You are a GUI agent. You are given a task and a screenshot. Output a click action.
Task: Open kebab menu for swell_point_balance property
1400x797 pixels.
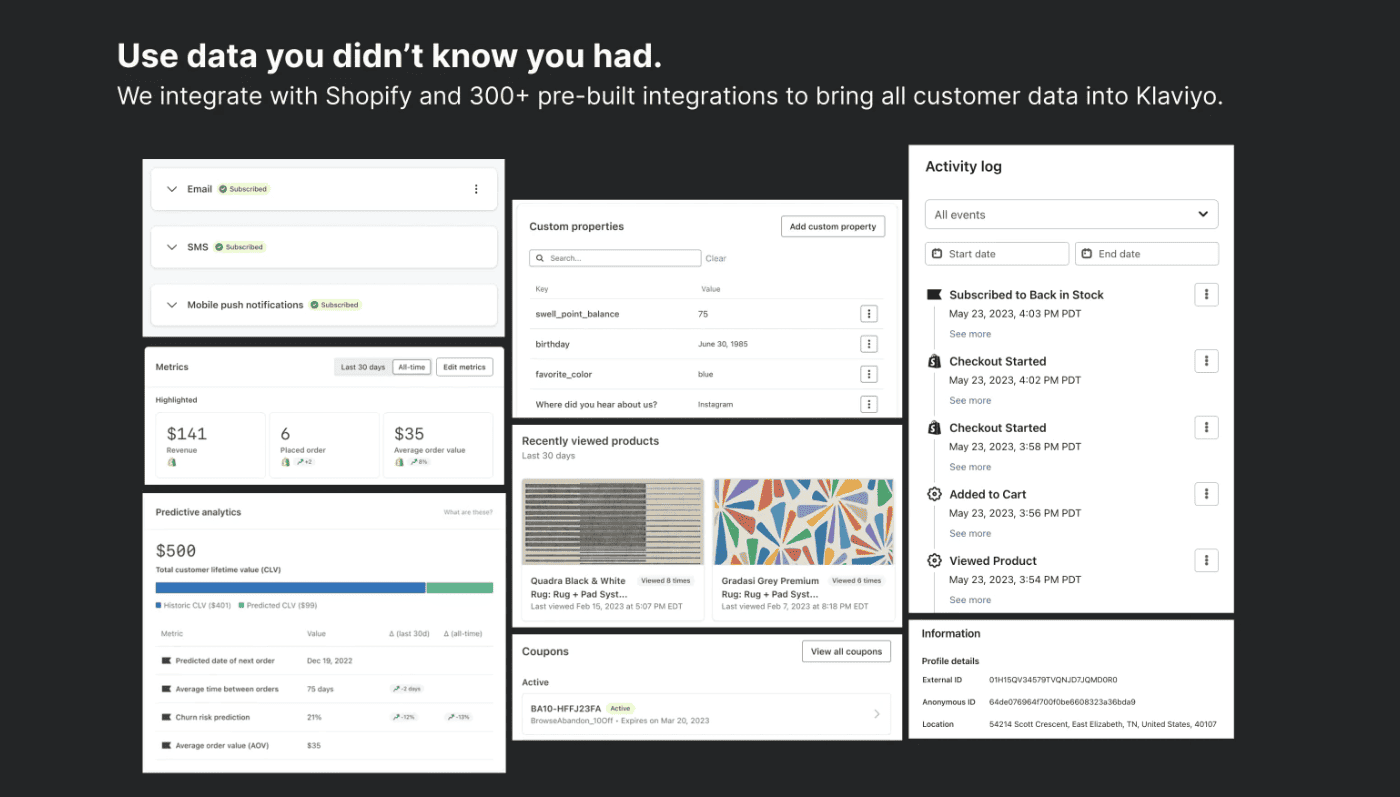point(869,313)
